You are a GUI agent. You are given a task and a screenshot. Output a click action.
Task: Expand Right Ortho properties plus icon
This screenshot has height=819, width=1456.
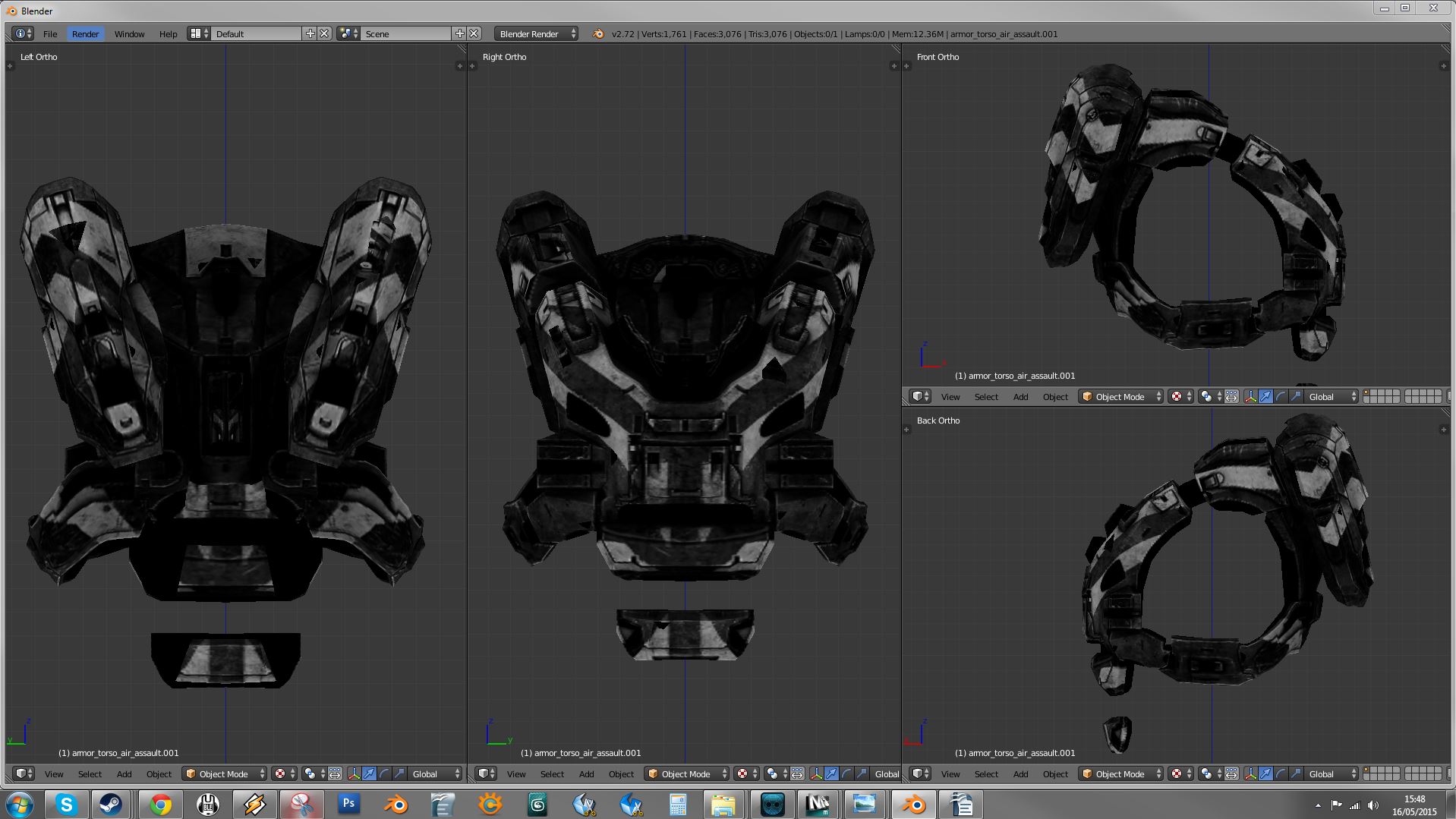coord(893,66)
